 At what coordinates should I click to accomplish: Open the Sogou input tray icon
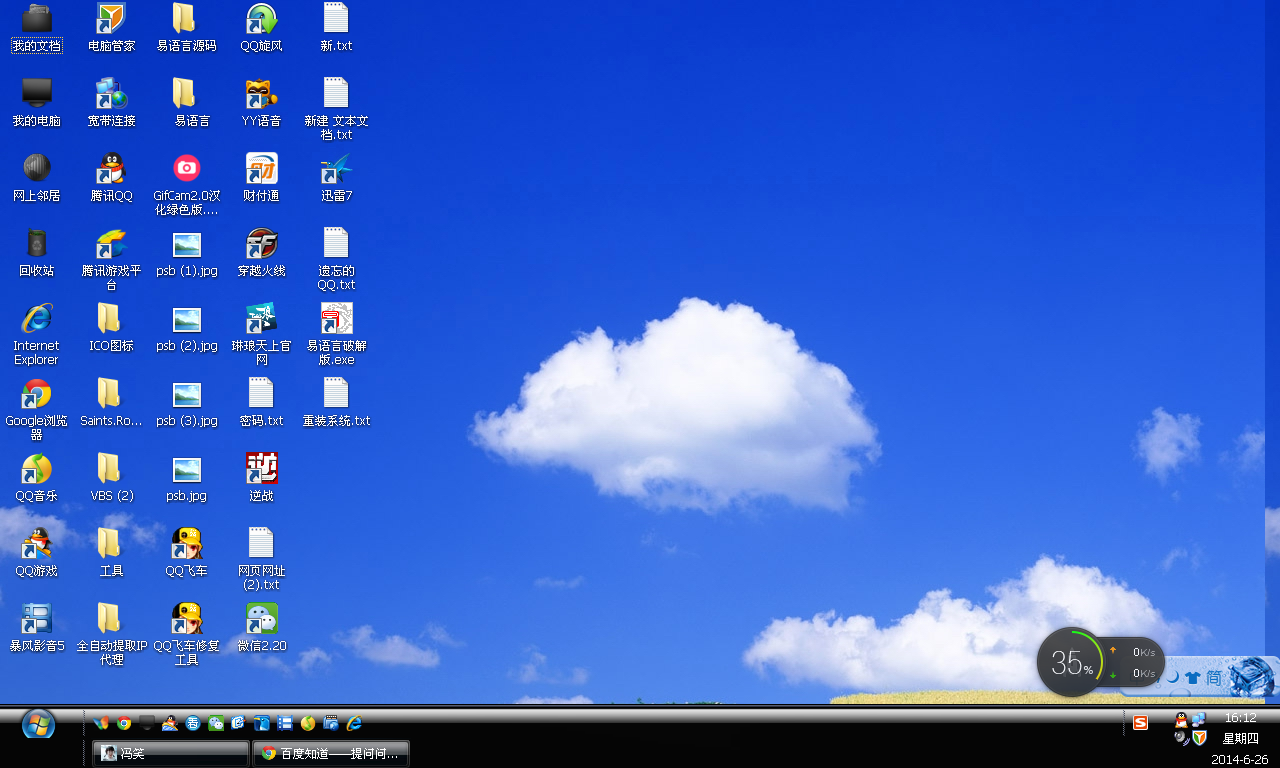coord(1140,722)
